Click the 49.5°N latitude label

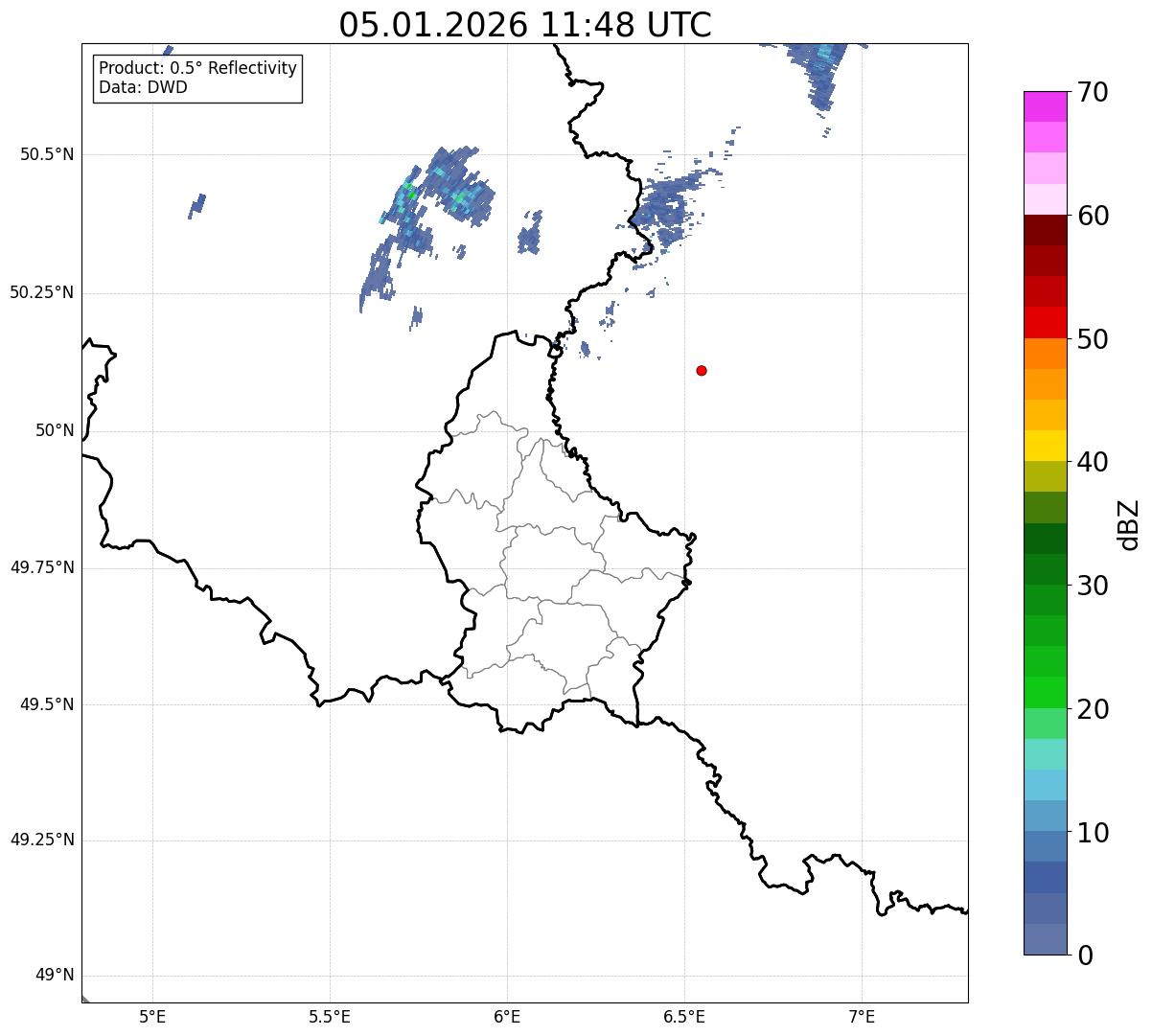coord(47,704)
